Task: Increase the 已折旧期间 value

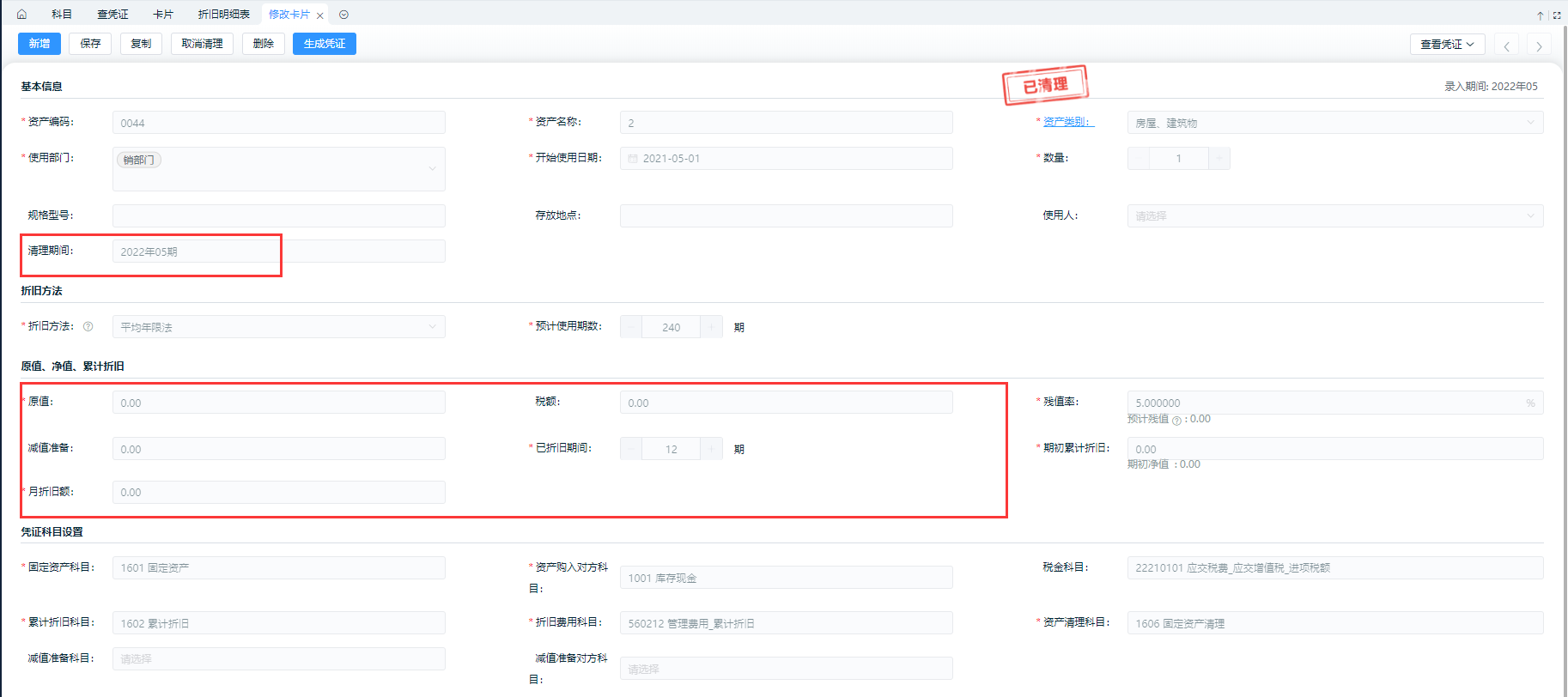Action: click(712, 449)
